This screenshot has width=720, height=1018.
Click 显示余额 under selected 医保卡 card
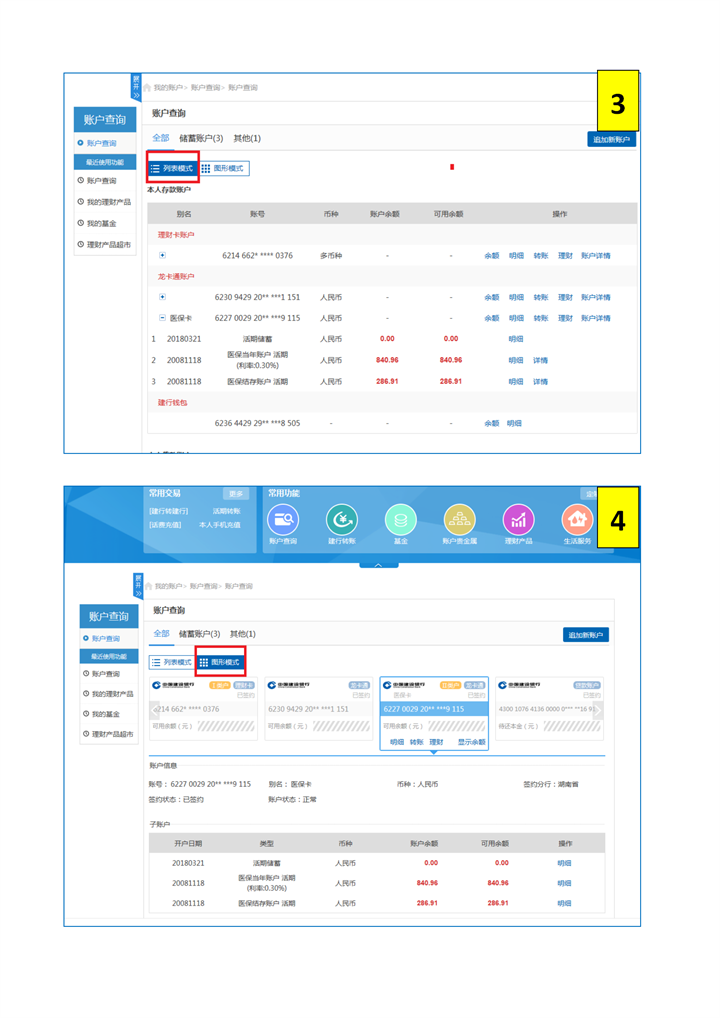[472, 742]
